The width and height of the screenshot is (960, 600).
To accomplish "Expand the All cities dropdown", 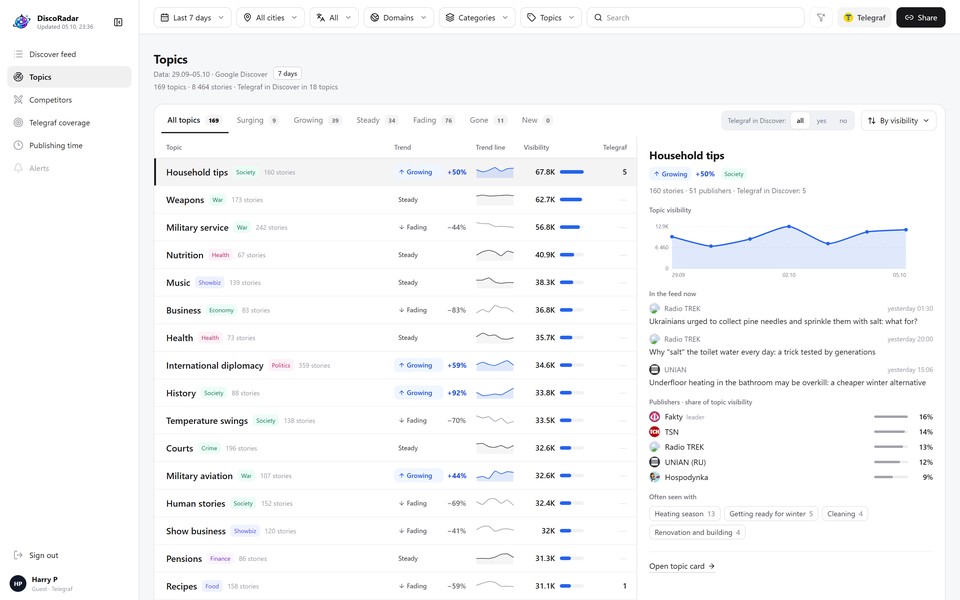I will pyautogui.click(x=270, y=18).
